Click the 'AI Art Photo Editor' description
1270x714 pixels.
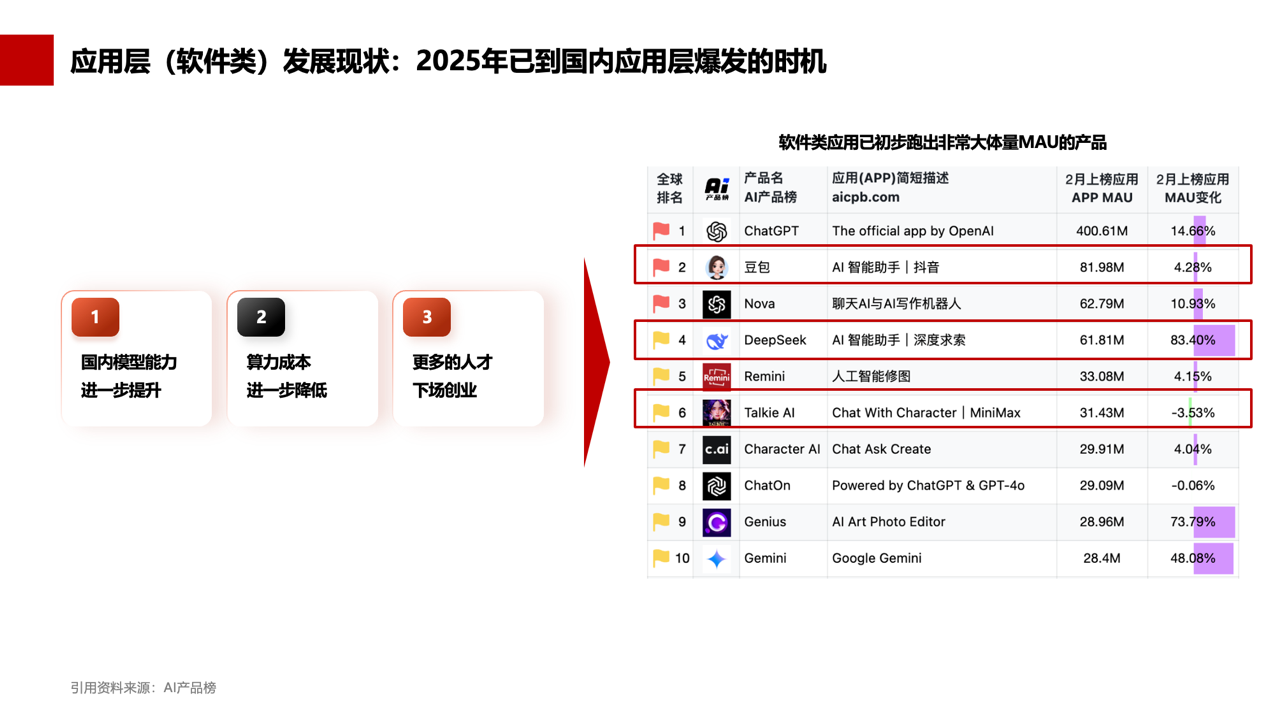coord(888,522)
